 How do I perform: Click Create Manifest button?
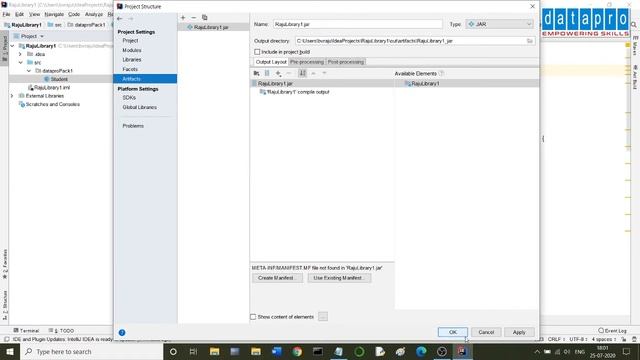(277, 278)
